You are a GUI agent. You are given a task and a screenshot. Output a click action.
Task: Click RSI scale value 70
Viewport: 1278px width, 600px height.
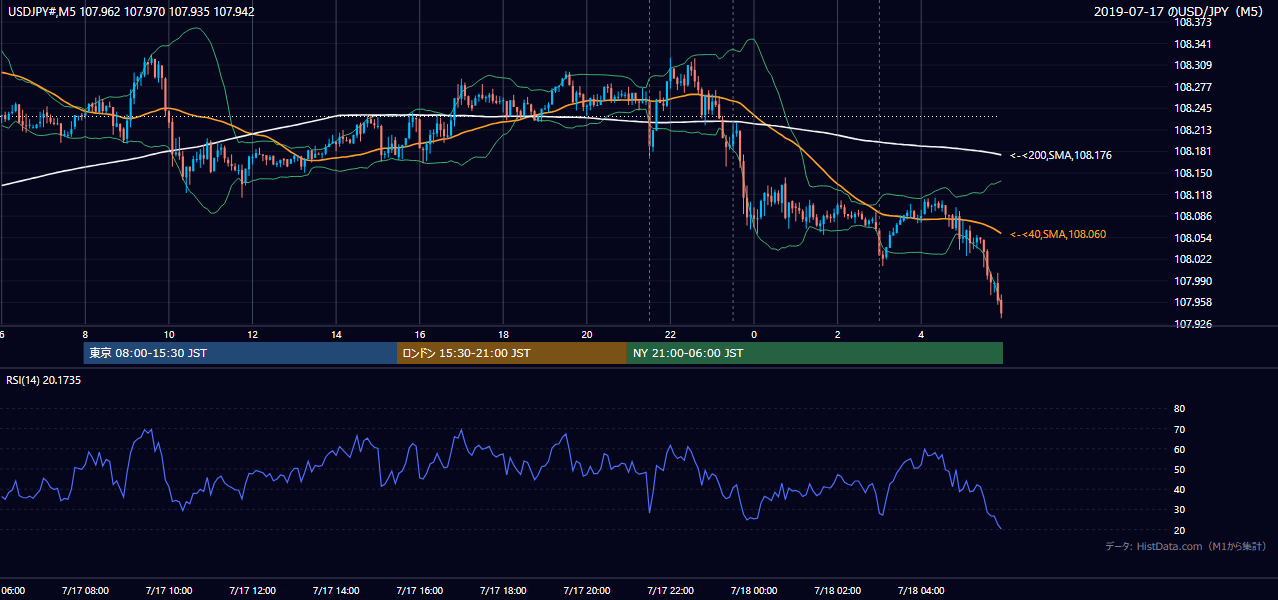click(x=1179, y=429)
